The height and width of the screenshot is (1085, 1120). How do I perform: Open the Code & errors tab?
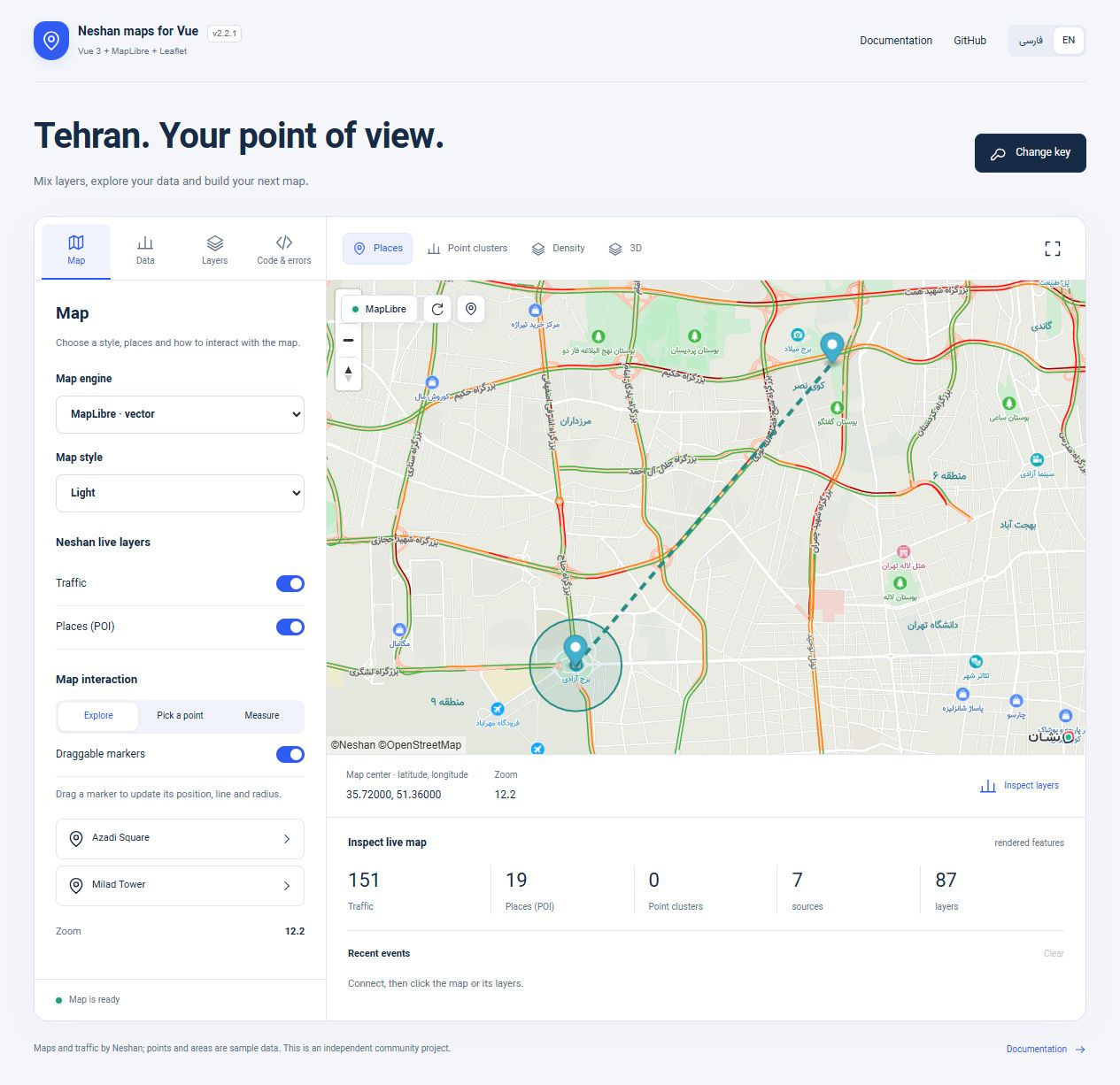pyautogui.click(x=284, y=250)
